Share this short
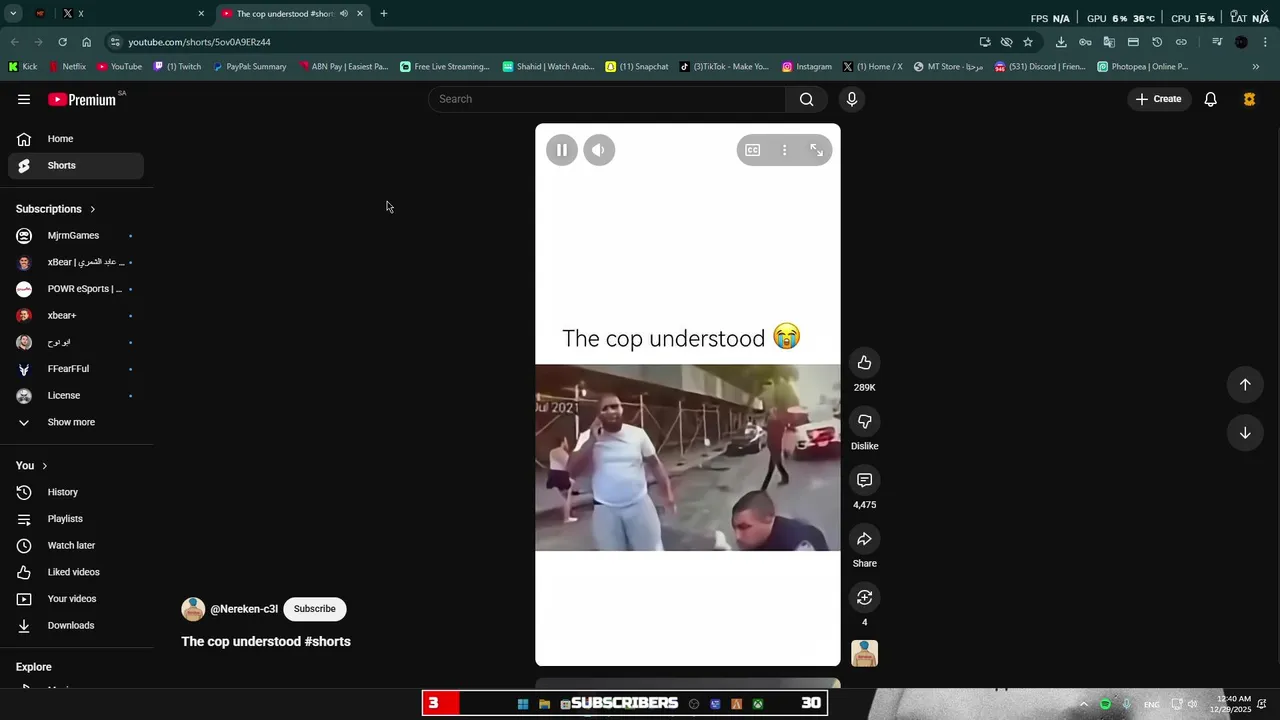 (x=865, y=539)
